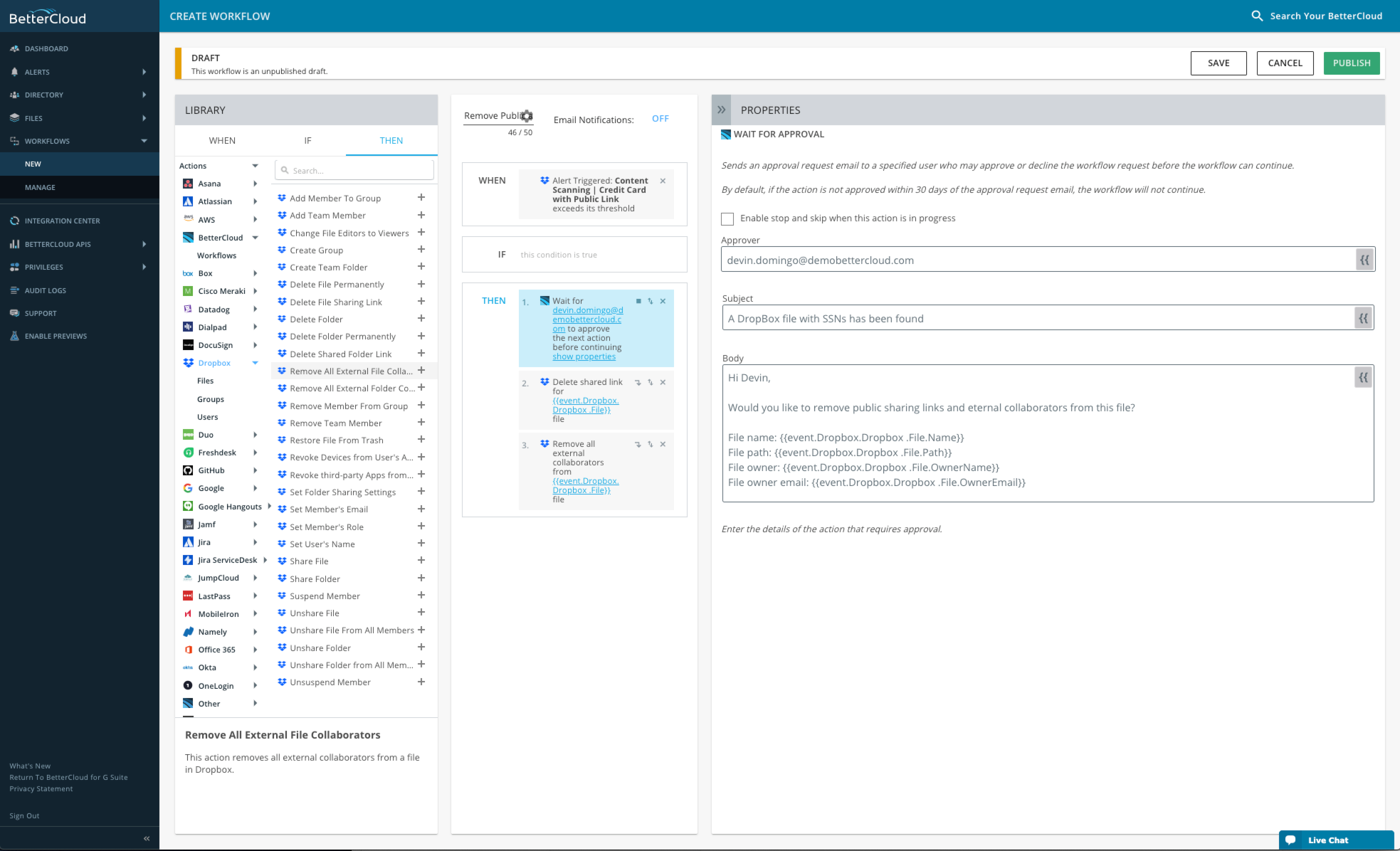
Task: Click the Support chat icon
Action: click(x=14, y=313)
